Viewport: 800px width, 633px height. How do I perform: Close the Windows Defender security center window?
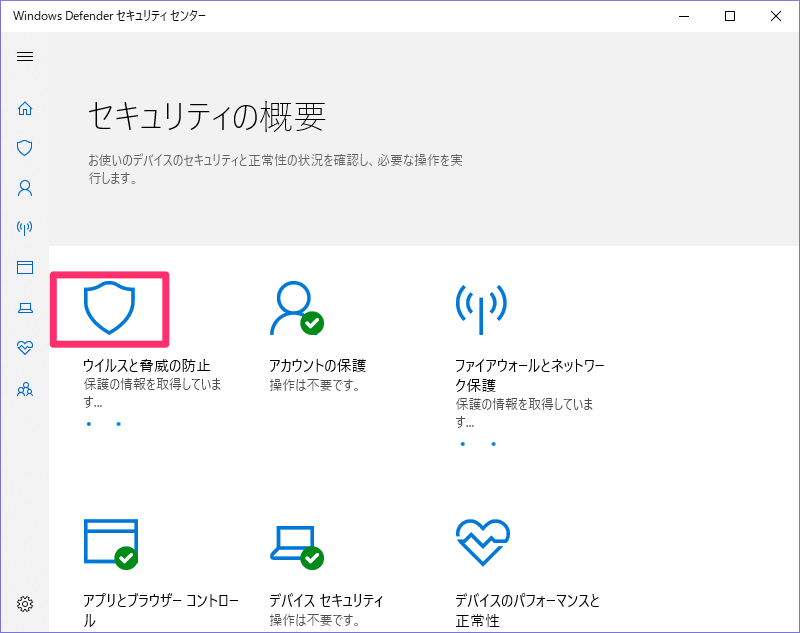(776, 16)
